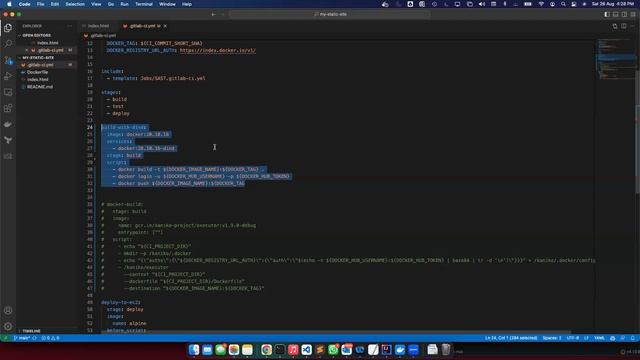Open the Trash from the dock
Screen dimensions: 640x360
click(x=446, y=350)
